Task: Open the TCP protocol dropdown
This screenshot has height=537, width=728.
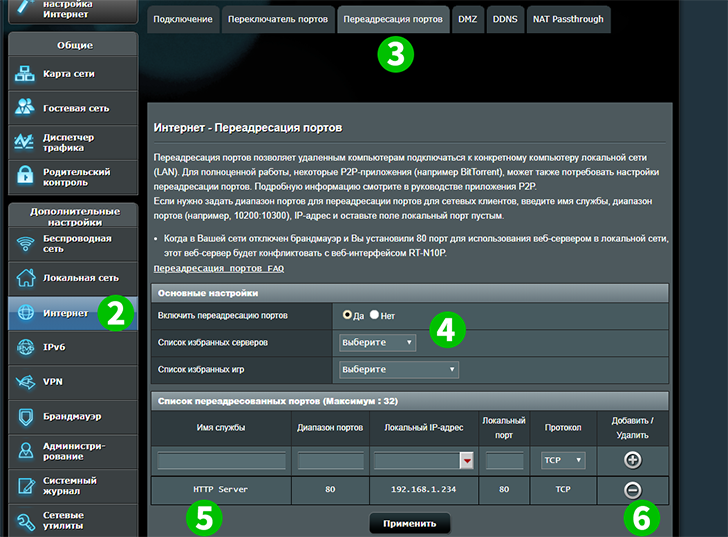Action: pyautogui.click(x=563, y=460)
